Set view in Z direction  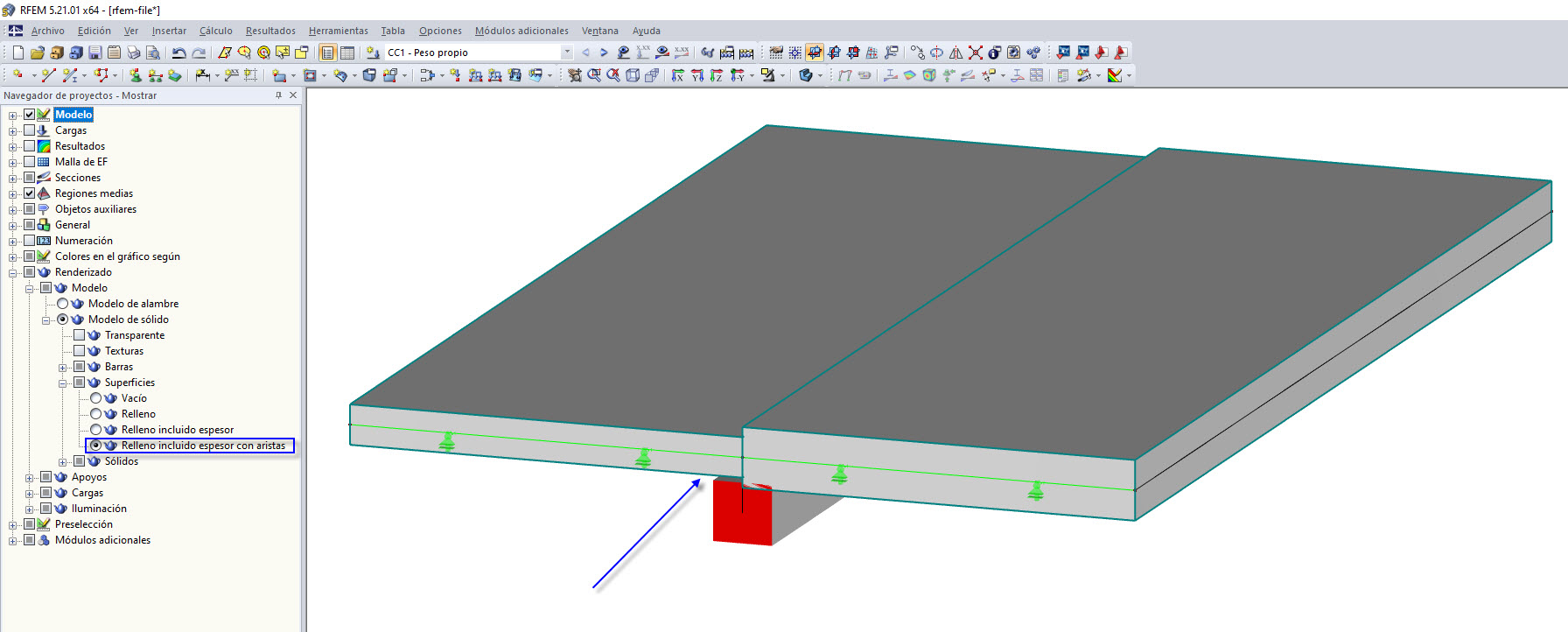pos(717,75)
